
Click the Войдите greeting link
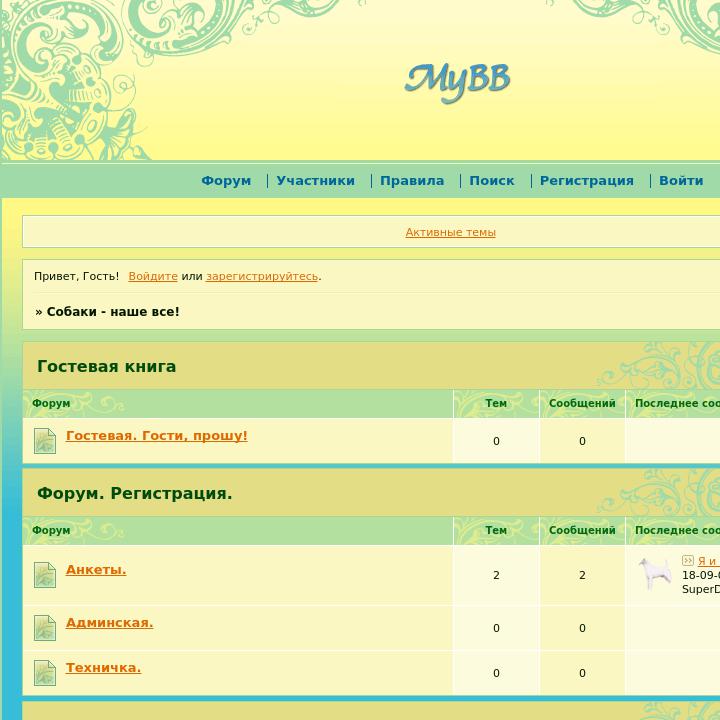153,276
